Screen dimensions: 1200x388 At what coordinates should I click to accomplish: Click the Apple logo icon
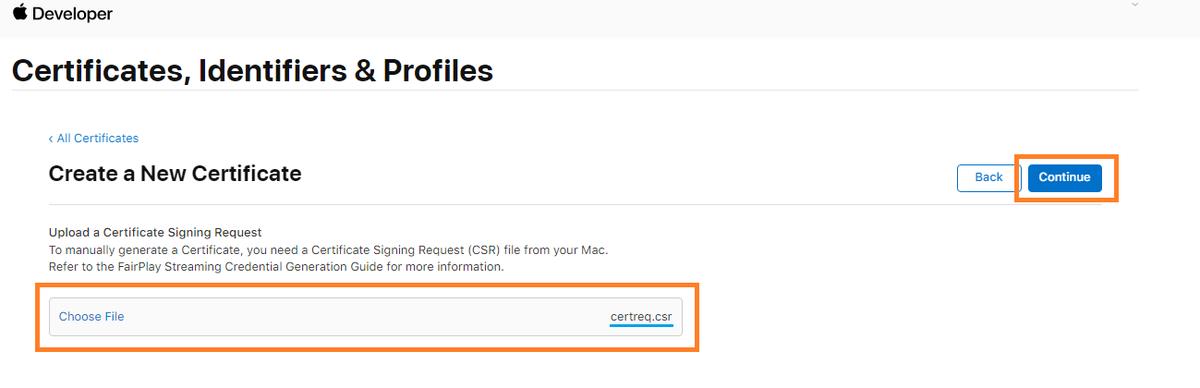[19, 13]
